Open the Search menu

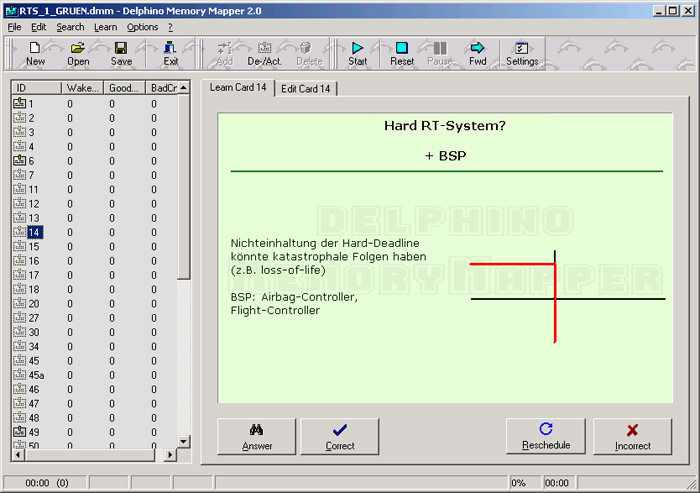pyautogui.click(x=70, y=27)
